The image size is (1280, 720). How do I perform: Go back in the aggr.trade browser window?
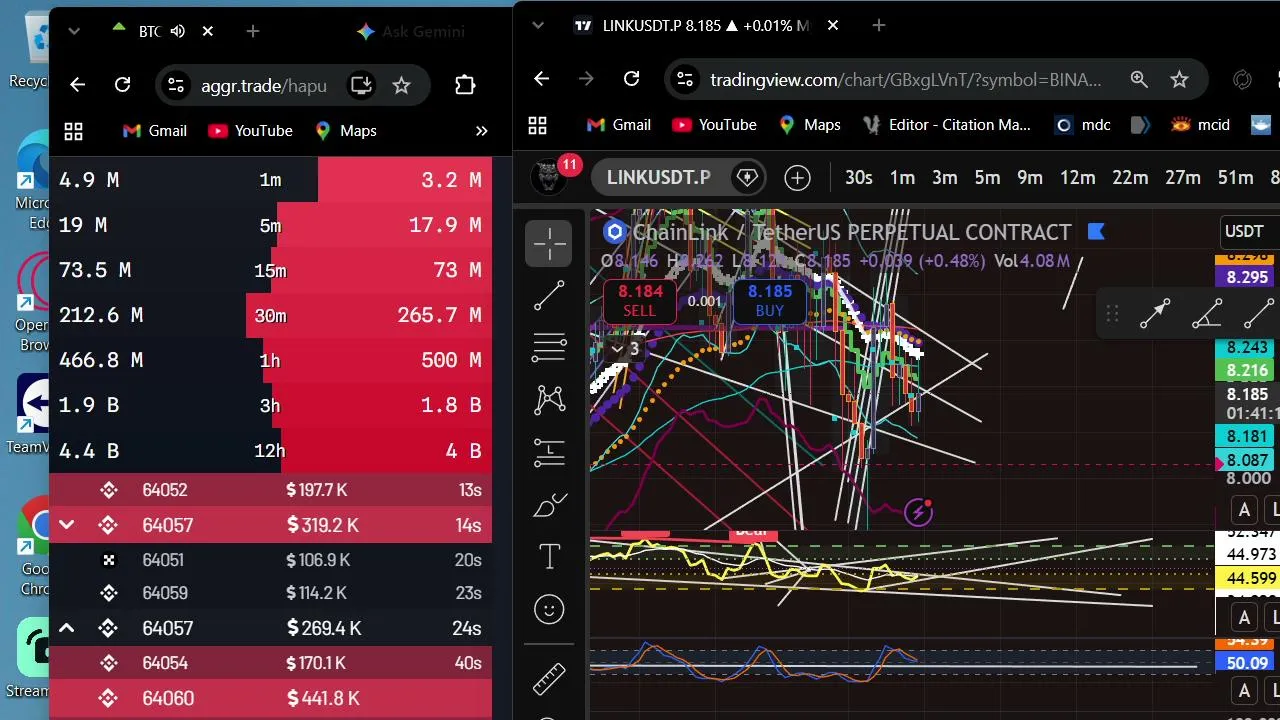coord(77,85)
